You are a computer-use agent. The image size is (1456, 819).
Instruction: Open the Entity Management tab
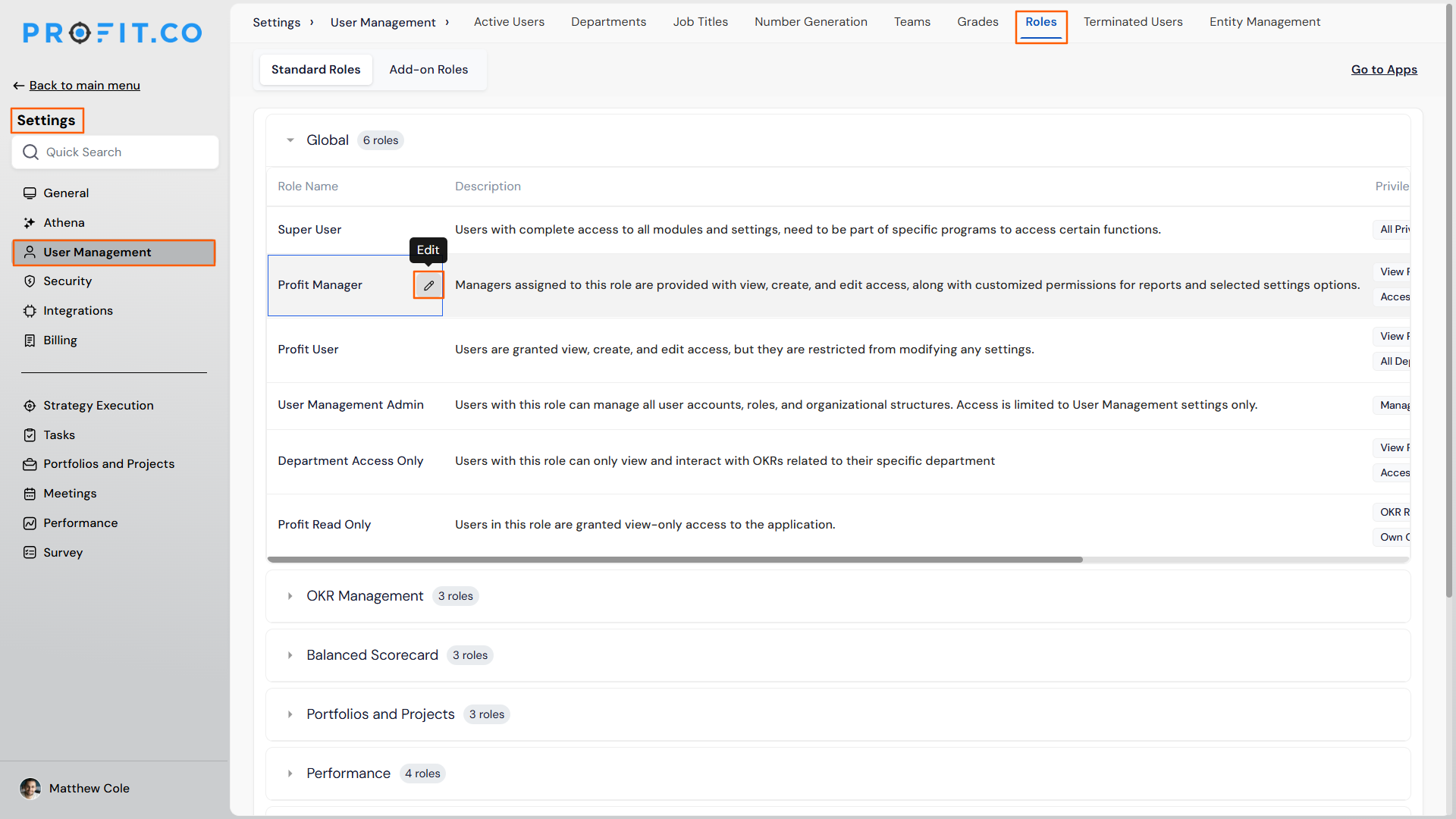pos(1264,22)
